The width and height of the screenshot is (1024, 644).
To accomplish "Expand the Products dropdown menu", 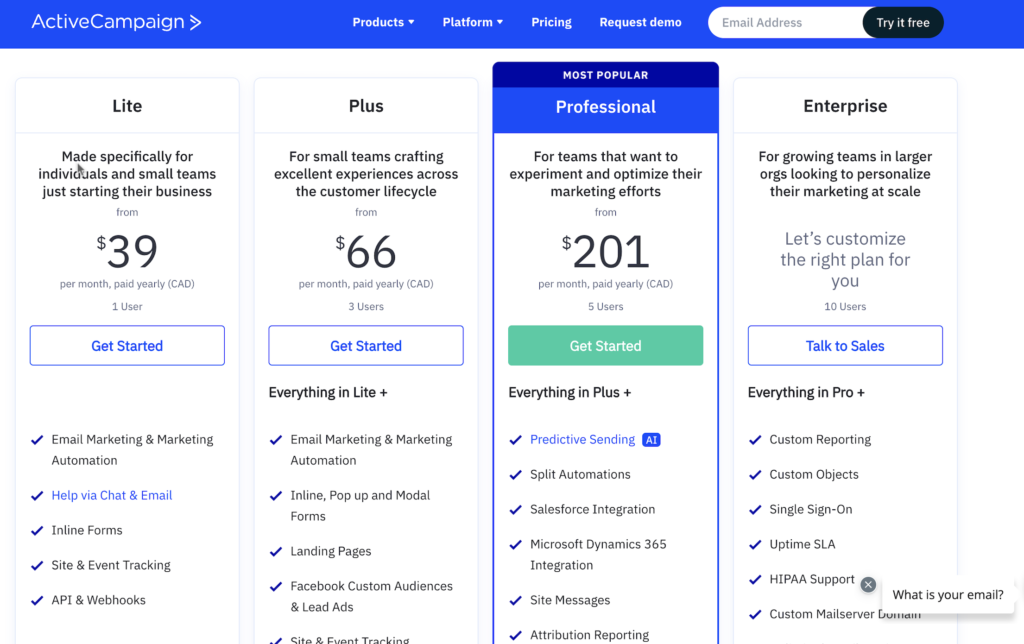I will pyautogui.click(x=383, y=22).
